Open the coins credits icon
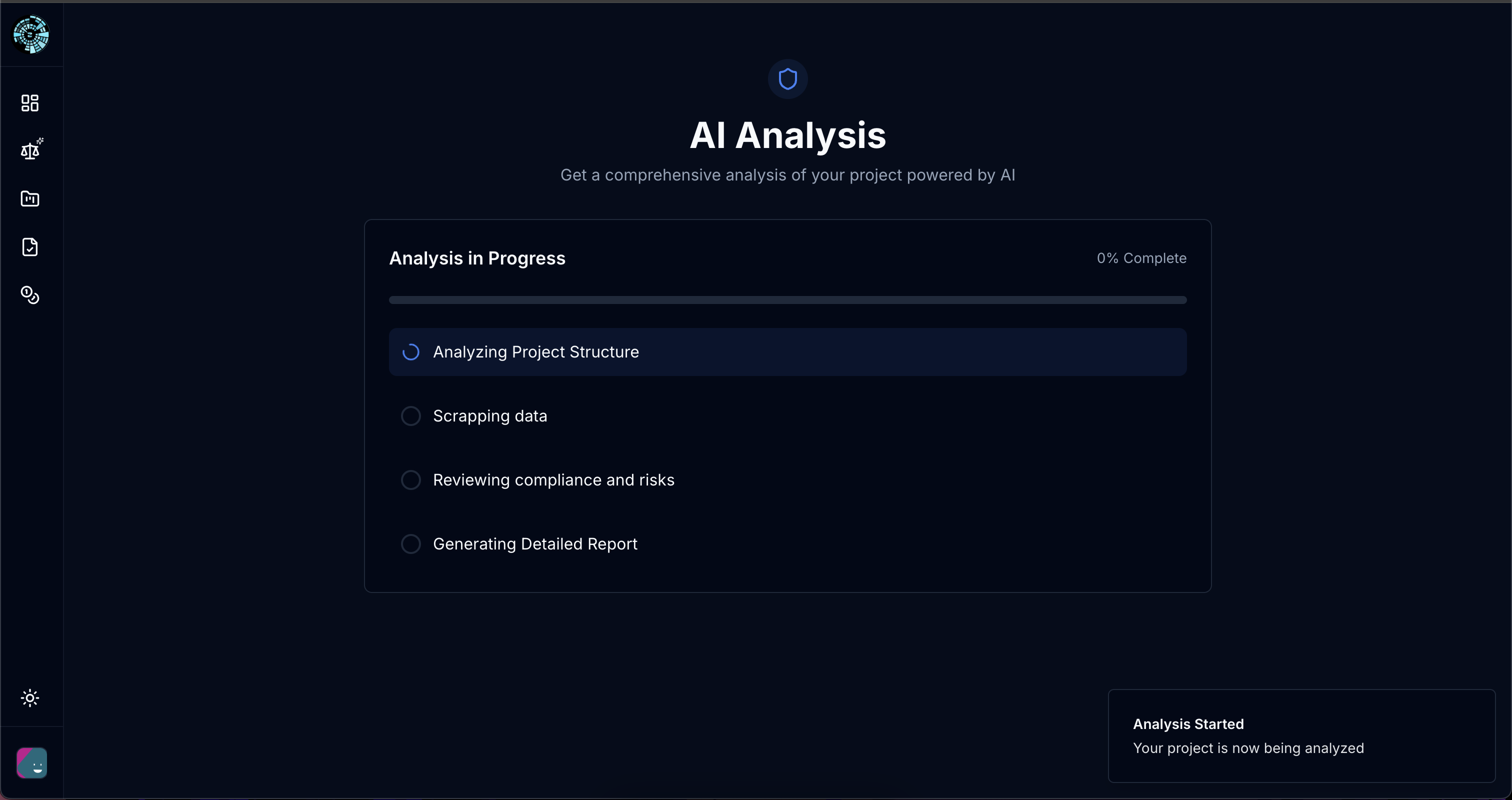The width and height of the screenshot is (1512, 800). [30, 294]
